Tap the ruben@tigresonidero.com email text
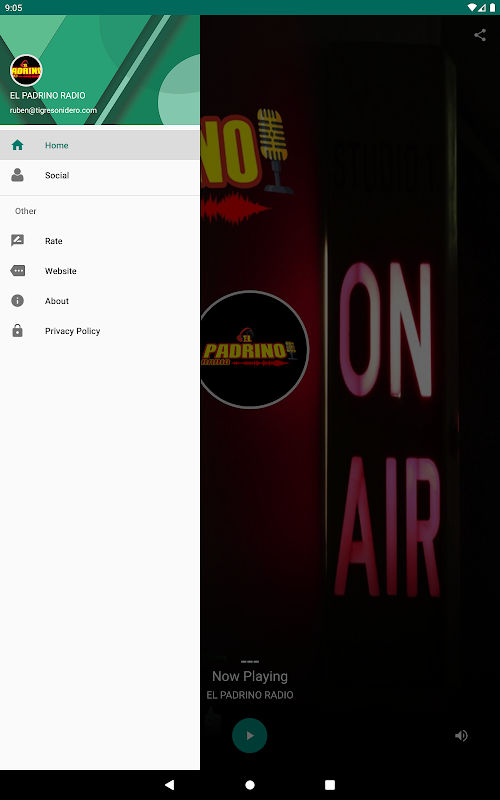Screen dimensions: 500x800 click(53, 110)
